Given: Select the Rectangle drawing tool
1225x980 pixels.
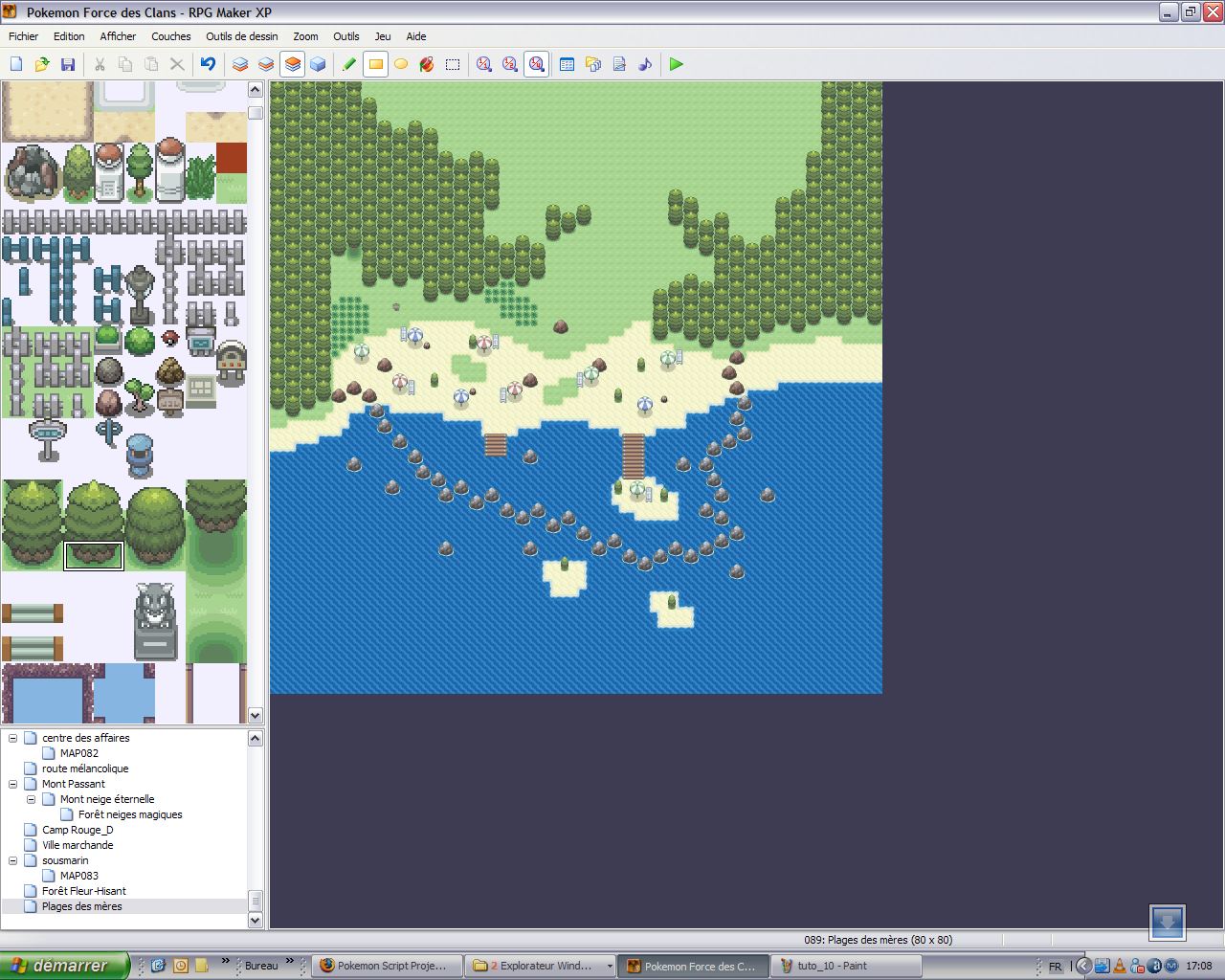Looking at the screenshot, I should (376, 64).
